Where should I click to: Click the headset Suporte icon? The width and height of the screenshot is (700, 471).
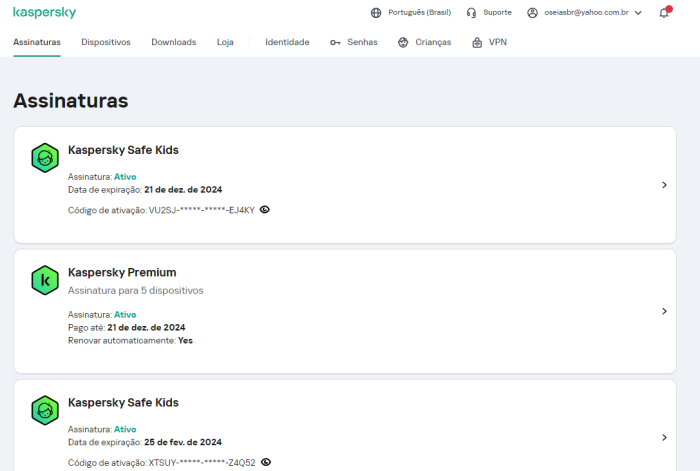click(x=471, y=13)
